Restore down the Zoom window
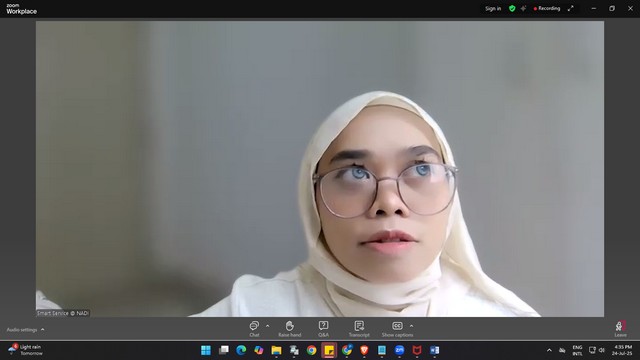The height and width of the screenshot is (360, 640). pyautogui.click(x=612, y=8)
